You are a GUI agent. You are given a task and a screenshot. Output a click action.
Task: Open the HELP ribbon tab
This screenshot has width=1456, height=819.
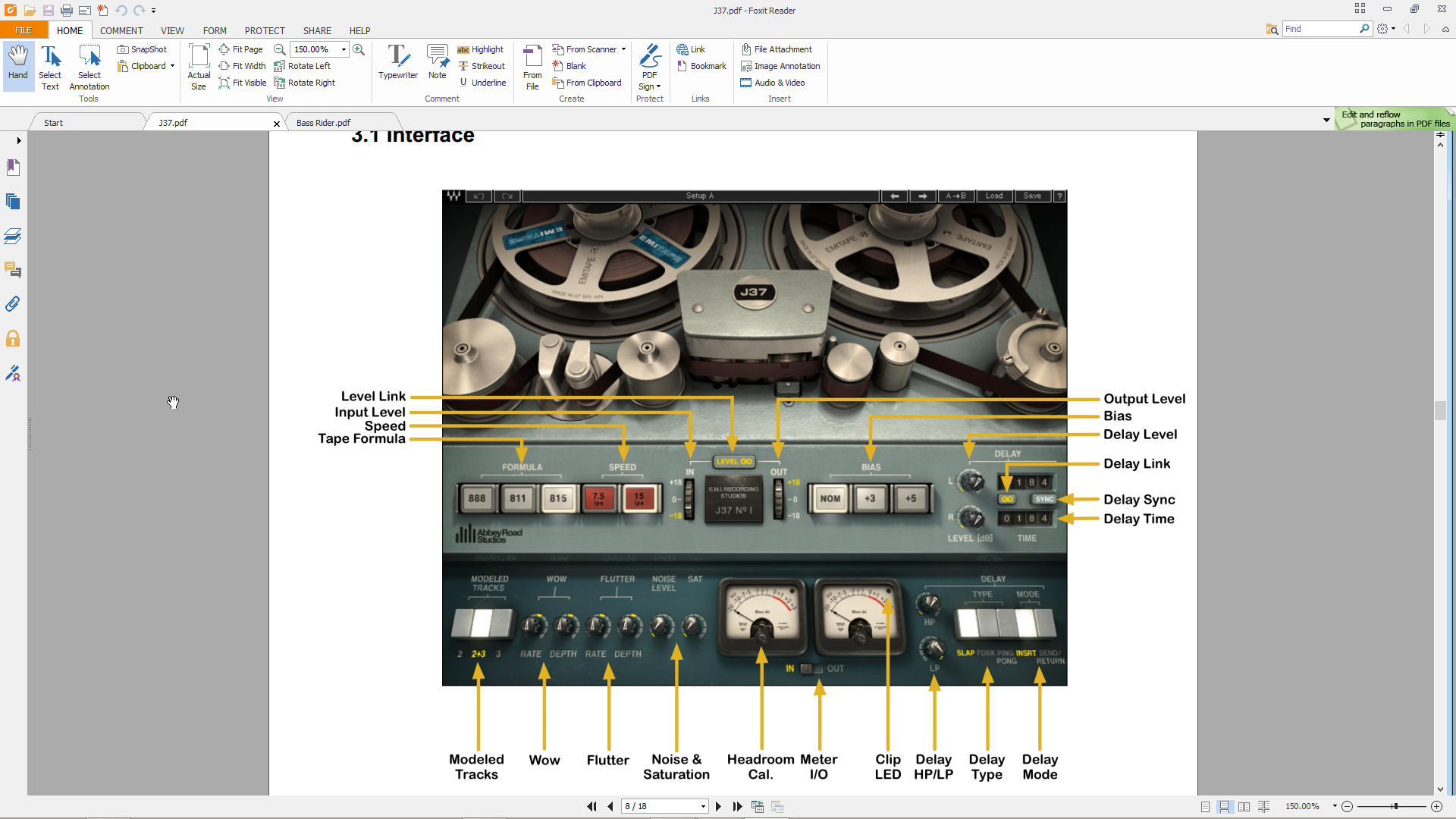click(359, 31)
